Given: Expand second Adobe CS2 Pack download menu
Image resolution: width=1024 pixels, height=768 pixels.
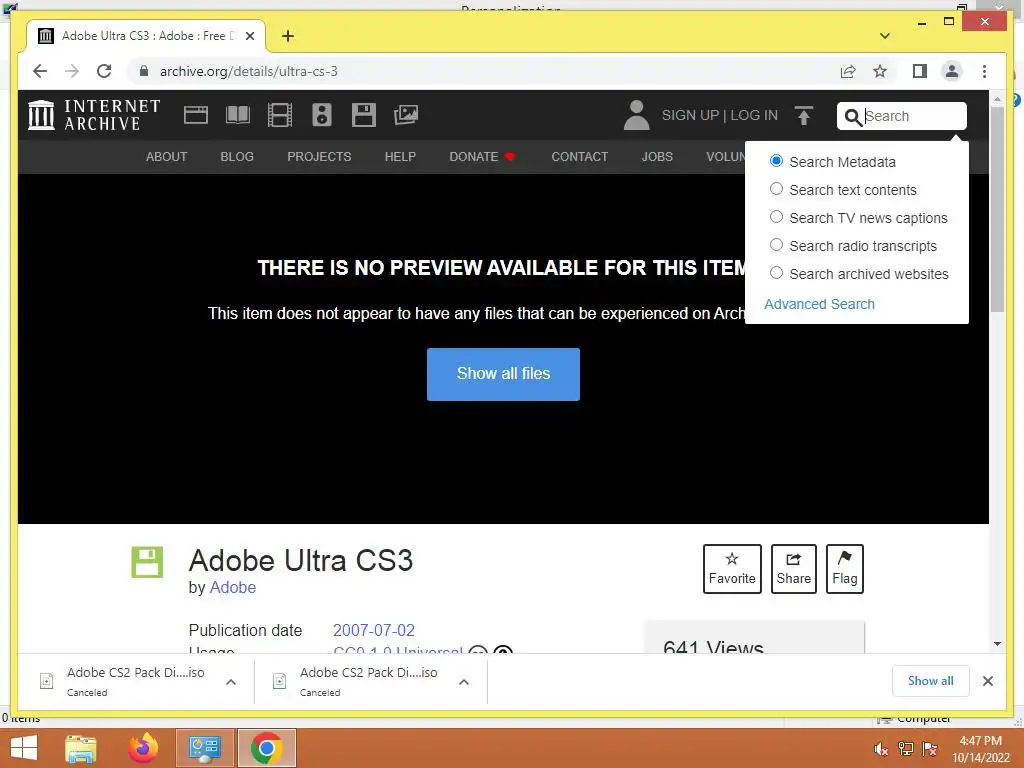Looking at the screenshot, I should tap(464, 682).
